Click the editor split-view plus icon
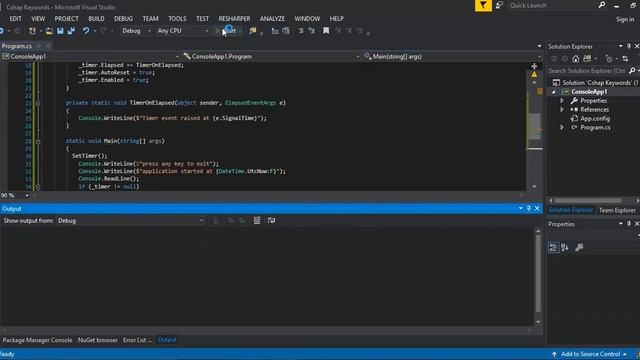 [x=534, y=66]
